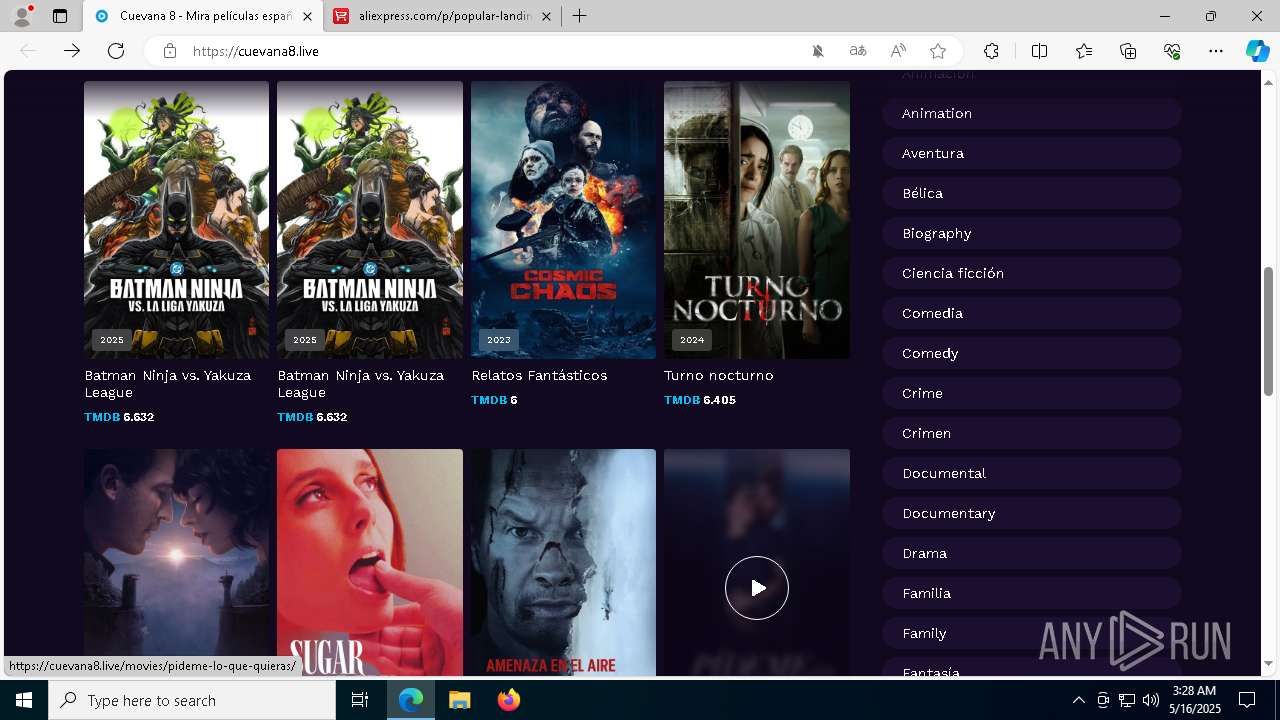Click the TMDB 6.405 rating text

pyautogui.click(x=700, y=400)
